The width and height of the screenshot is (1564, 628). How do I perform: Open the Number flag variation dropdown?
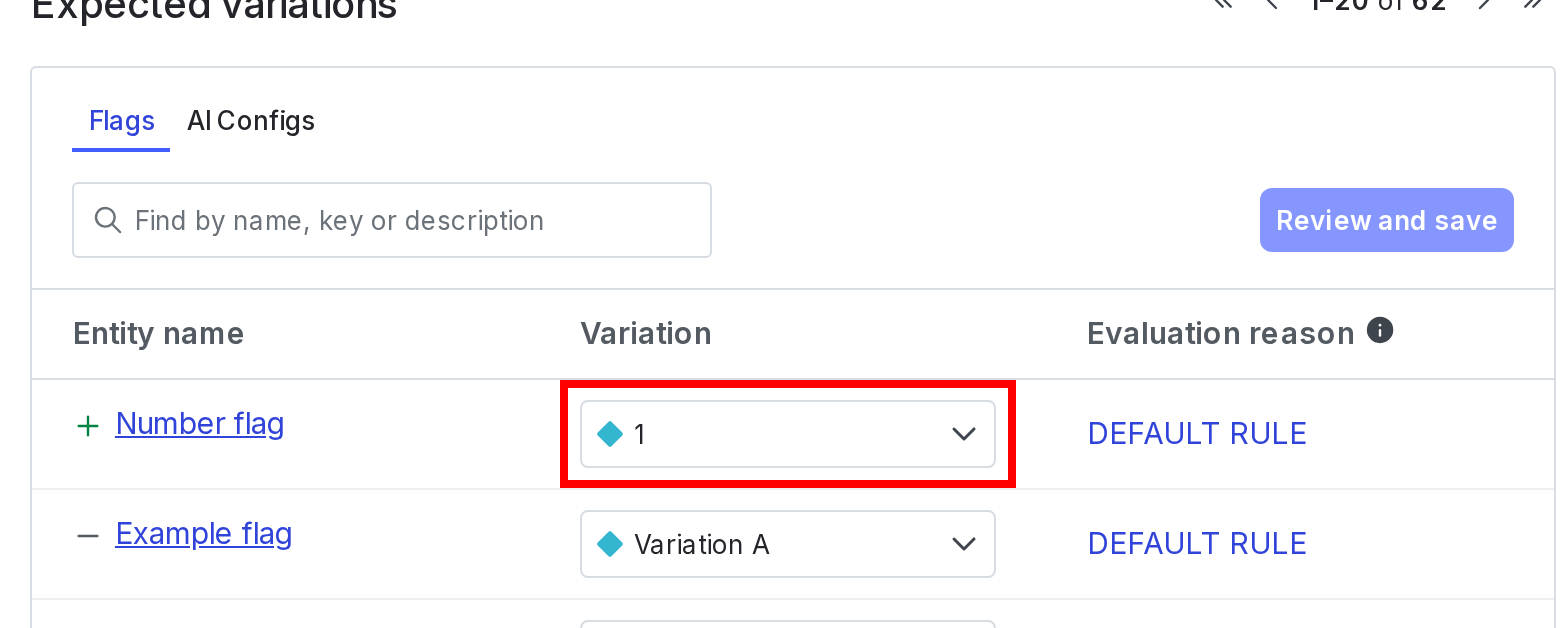(786, 434)
